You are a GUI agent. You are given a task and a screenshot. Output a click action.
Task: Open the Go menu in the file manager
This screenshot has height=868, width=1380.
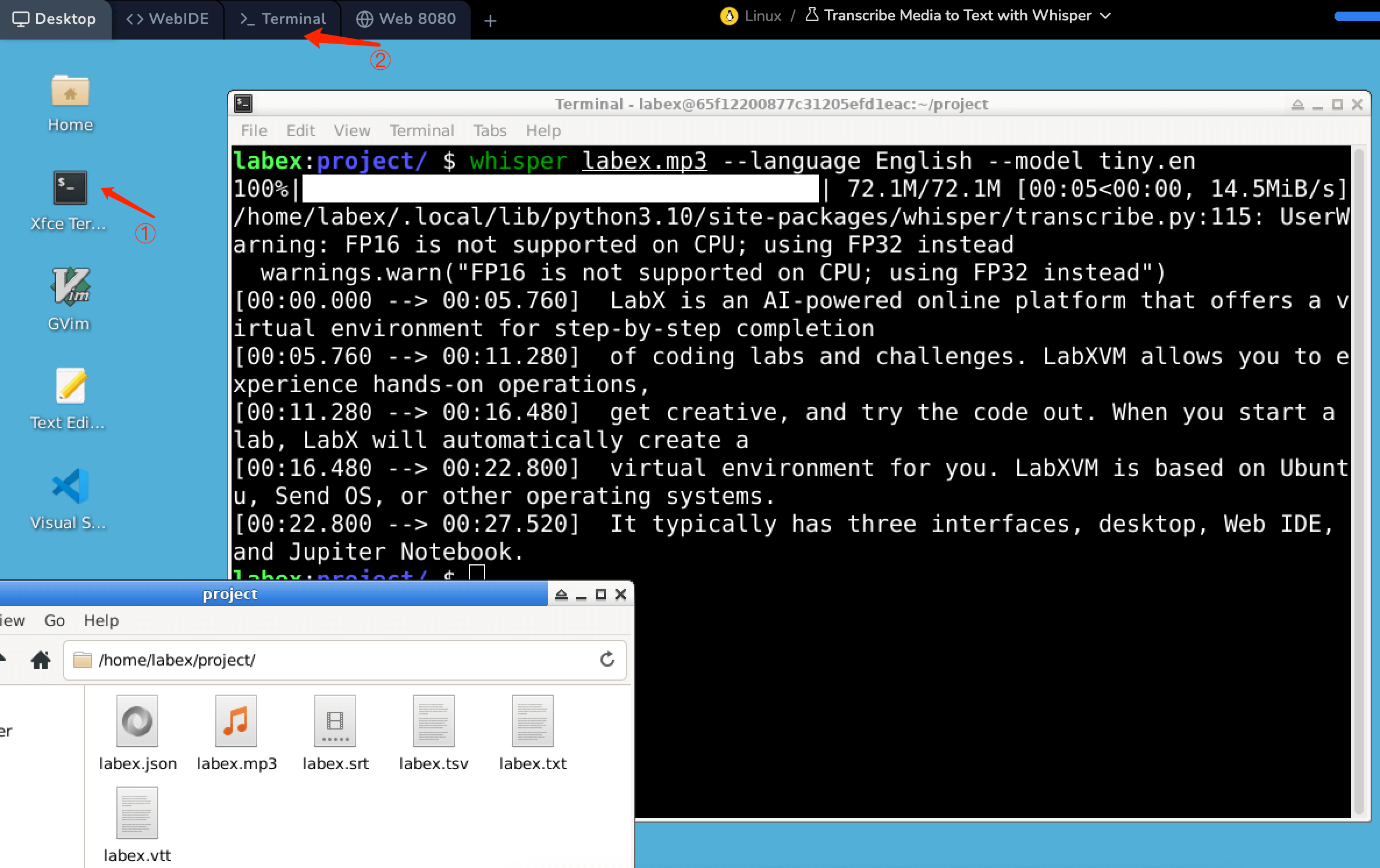[x=54, y=620]
